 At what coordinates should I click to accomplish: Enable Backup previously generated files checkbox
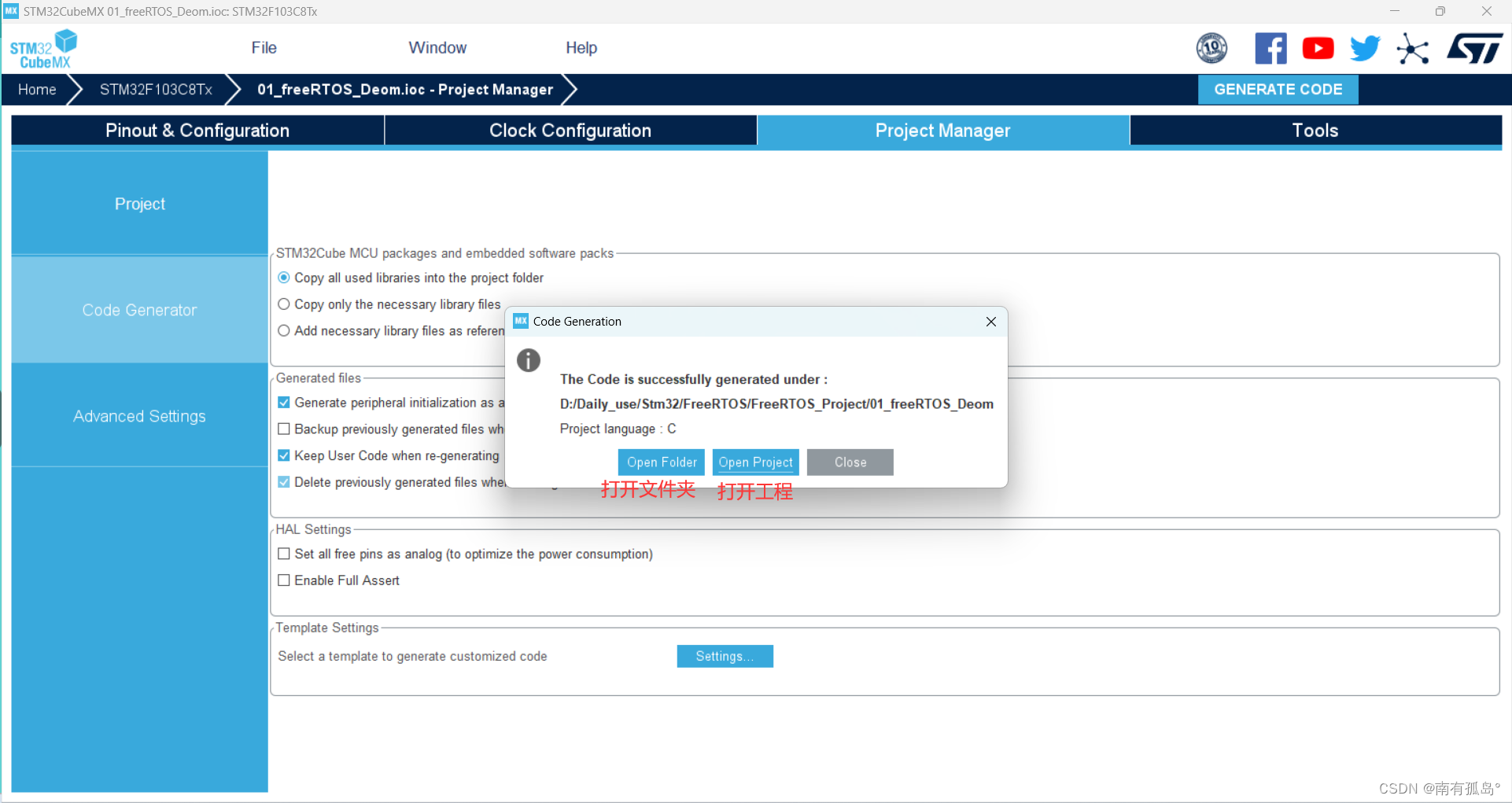284,429
